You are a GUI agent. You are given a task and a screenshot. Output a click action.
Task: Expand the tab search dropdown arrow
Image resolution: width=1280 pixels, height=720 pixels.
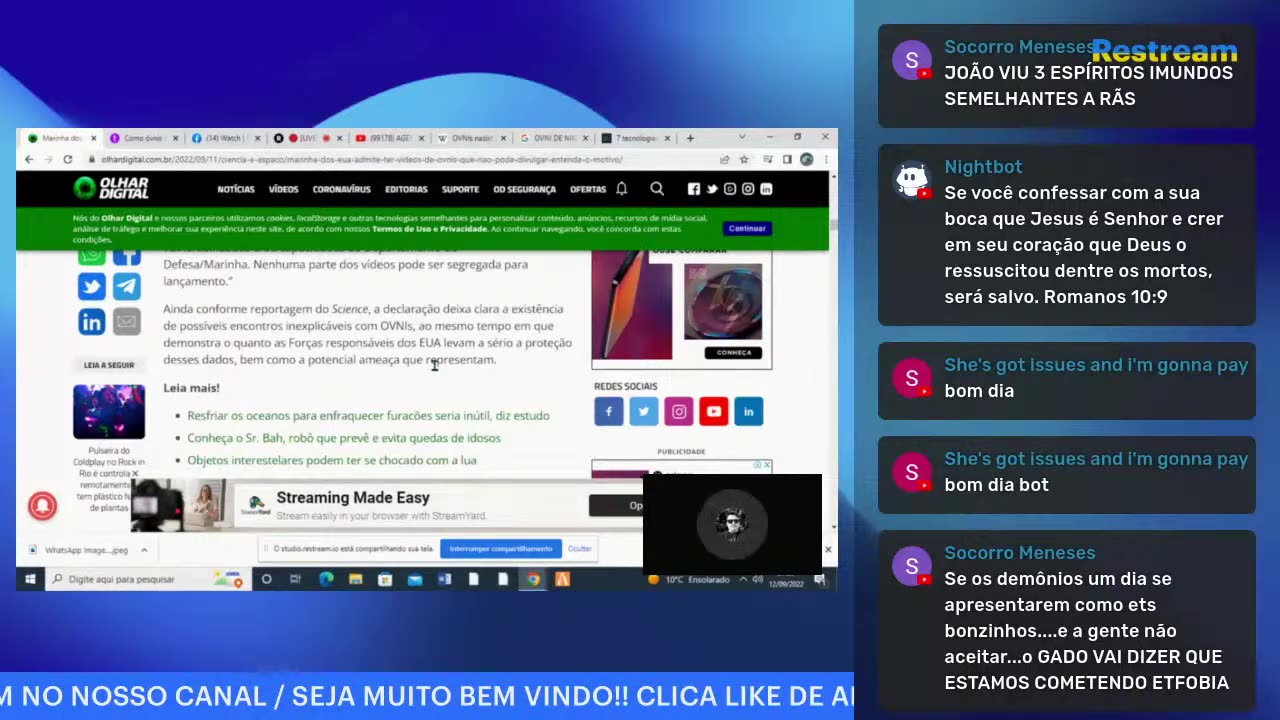742,136
